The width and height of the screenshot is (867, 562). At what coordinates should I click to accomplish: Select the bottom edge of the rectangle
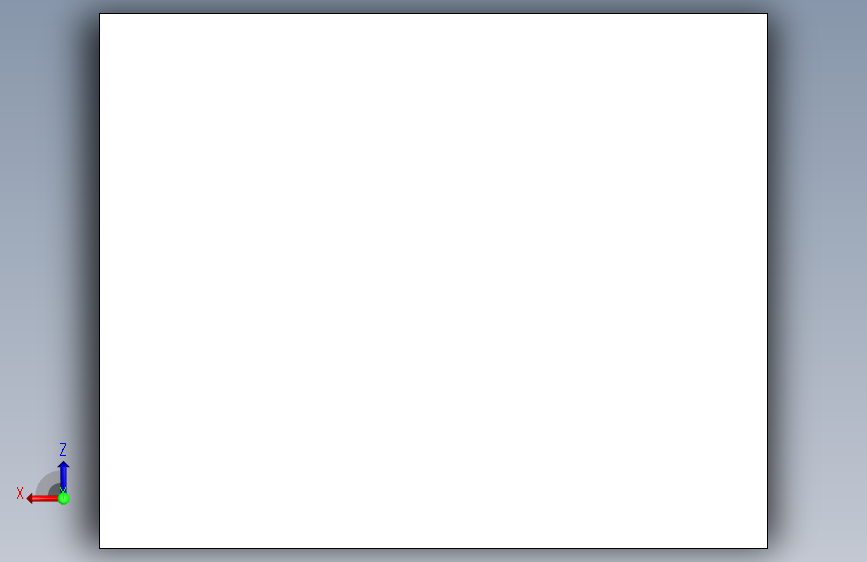point(434,548)
